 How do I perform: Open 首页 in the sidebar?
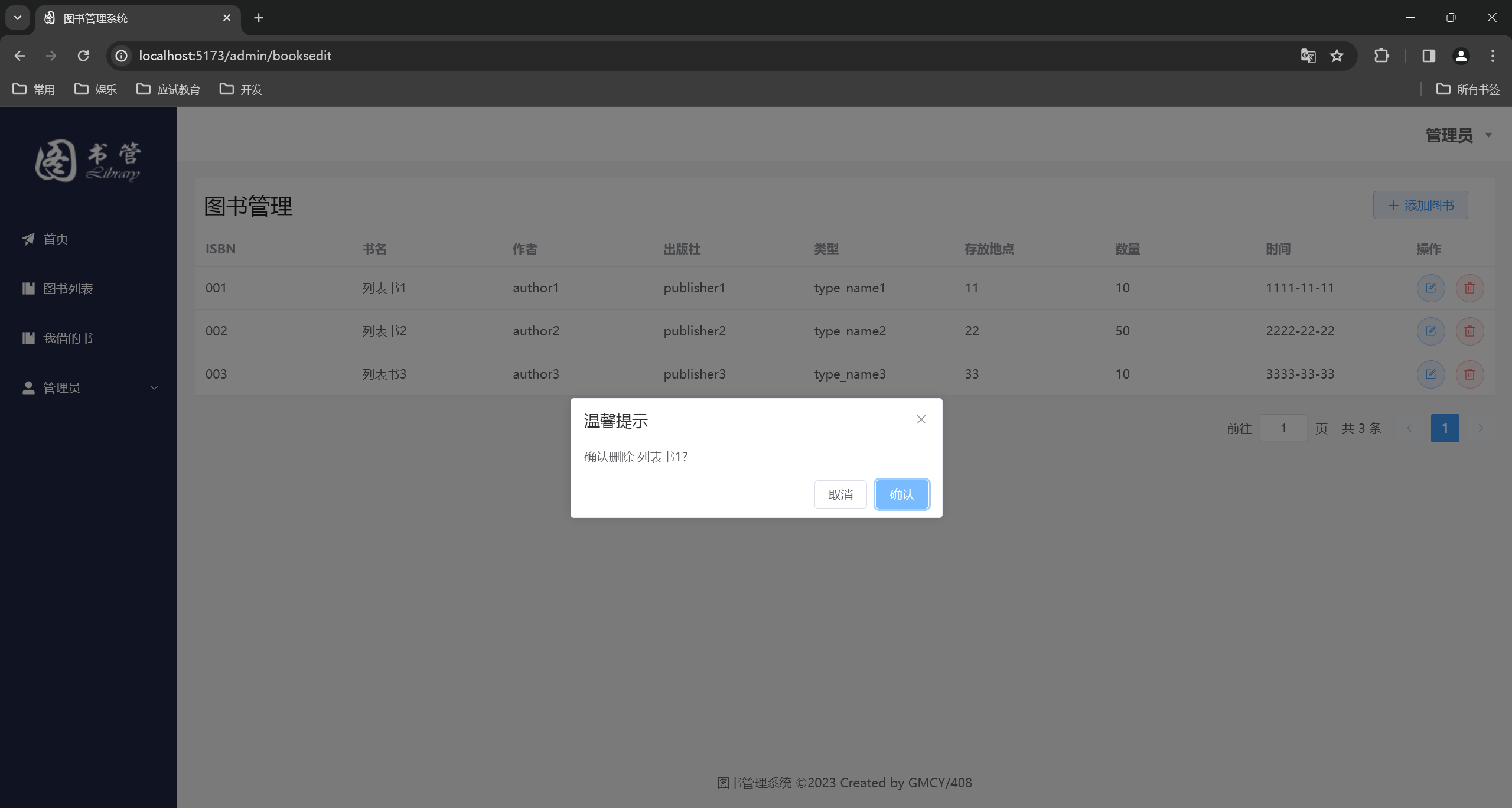89,239
